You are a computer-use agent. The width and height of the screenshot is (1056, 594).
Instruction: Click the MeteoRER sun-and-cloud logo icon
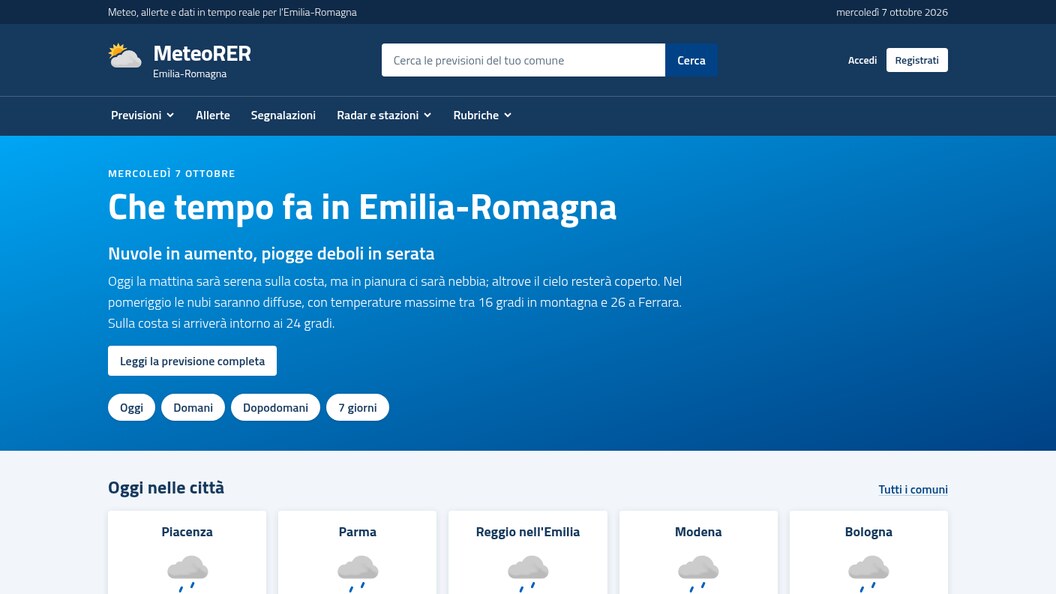coord(125,56)
